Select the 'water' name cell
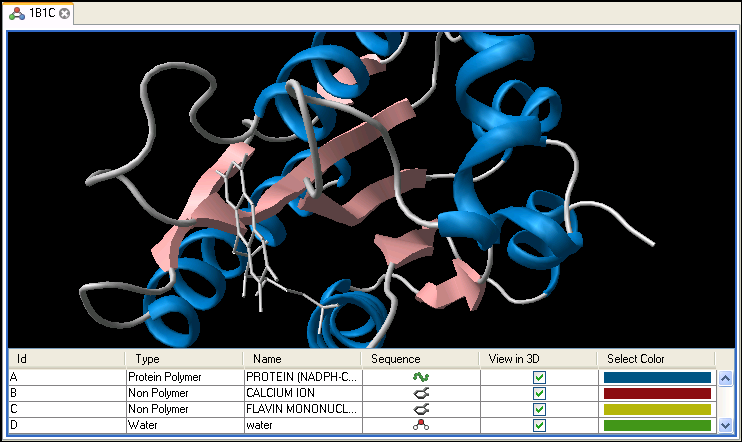 coord(303,425)
